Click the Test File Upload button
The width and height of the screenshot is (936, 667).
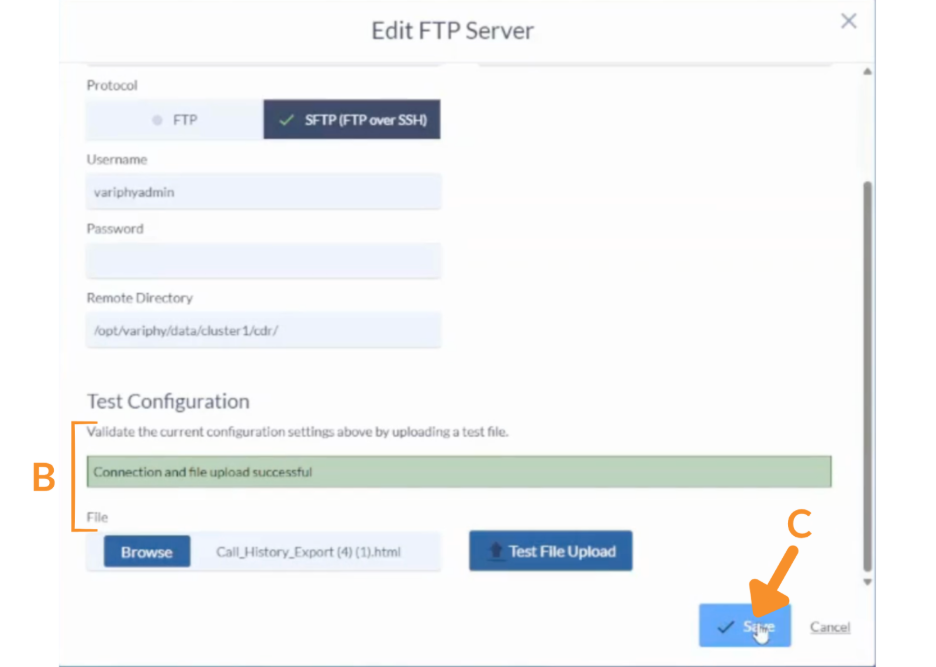coord(551,551)
